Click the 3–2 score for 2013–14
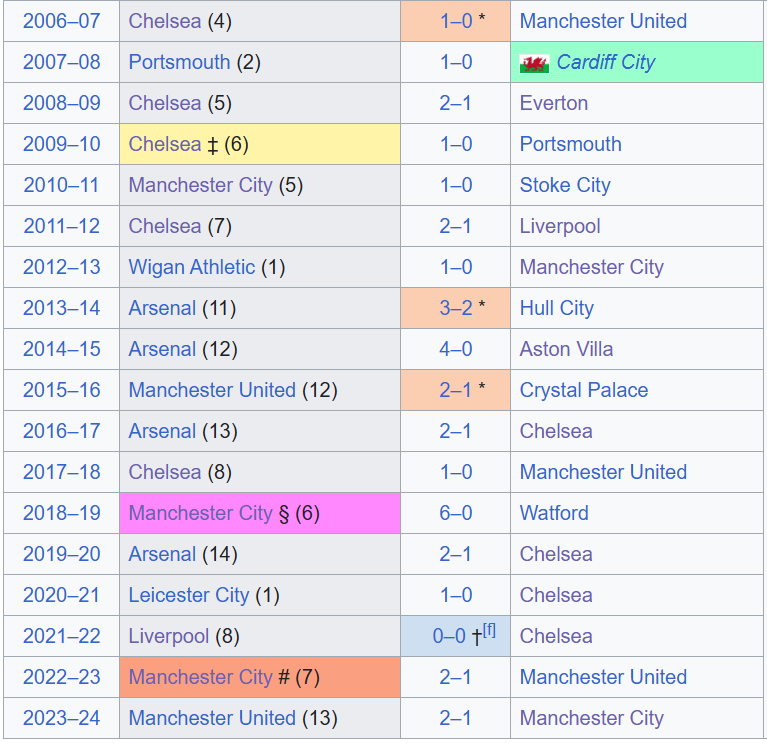This screenshot has width=767, height=743. [455, 308]
